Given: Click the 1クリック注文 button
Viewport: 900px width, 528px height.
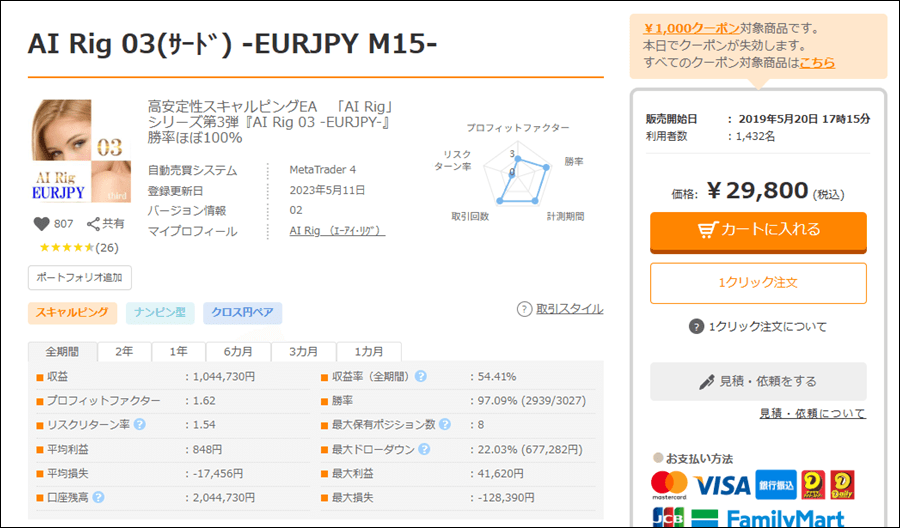Looking at the screenshot, I should tap(758, 283).
